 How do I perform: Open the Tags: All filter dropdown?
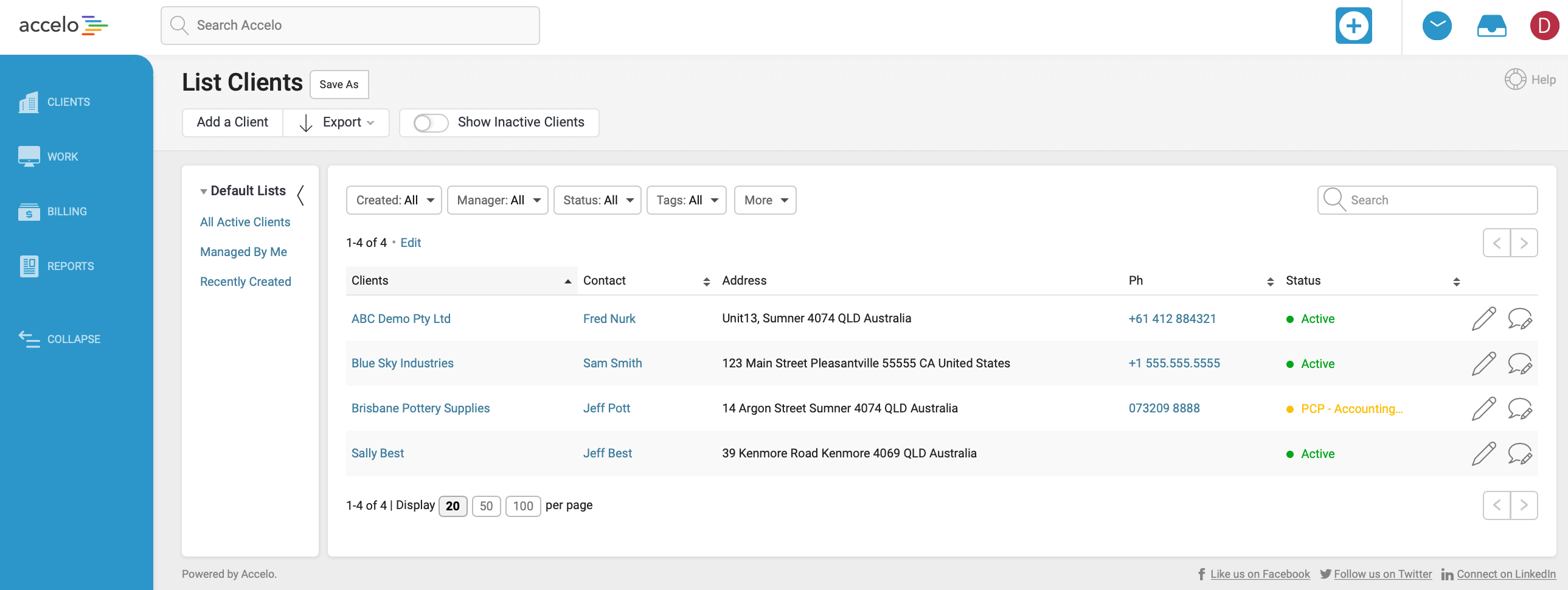tap(686, 200)
